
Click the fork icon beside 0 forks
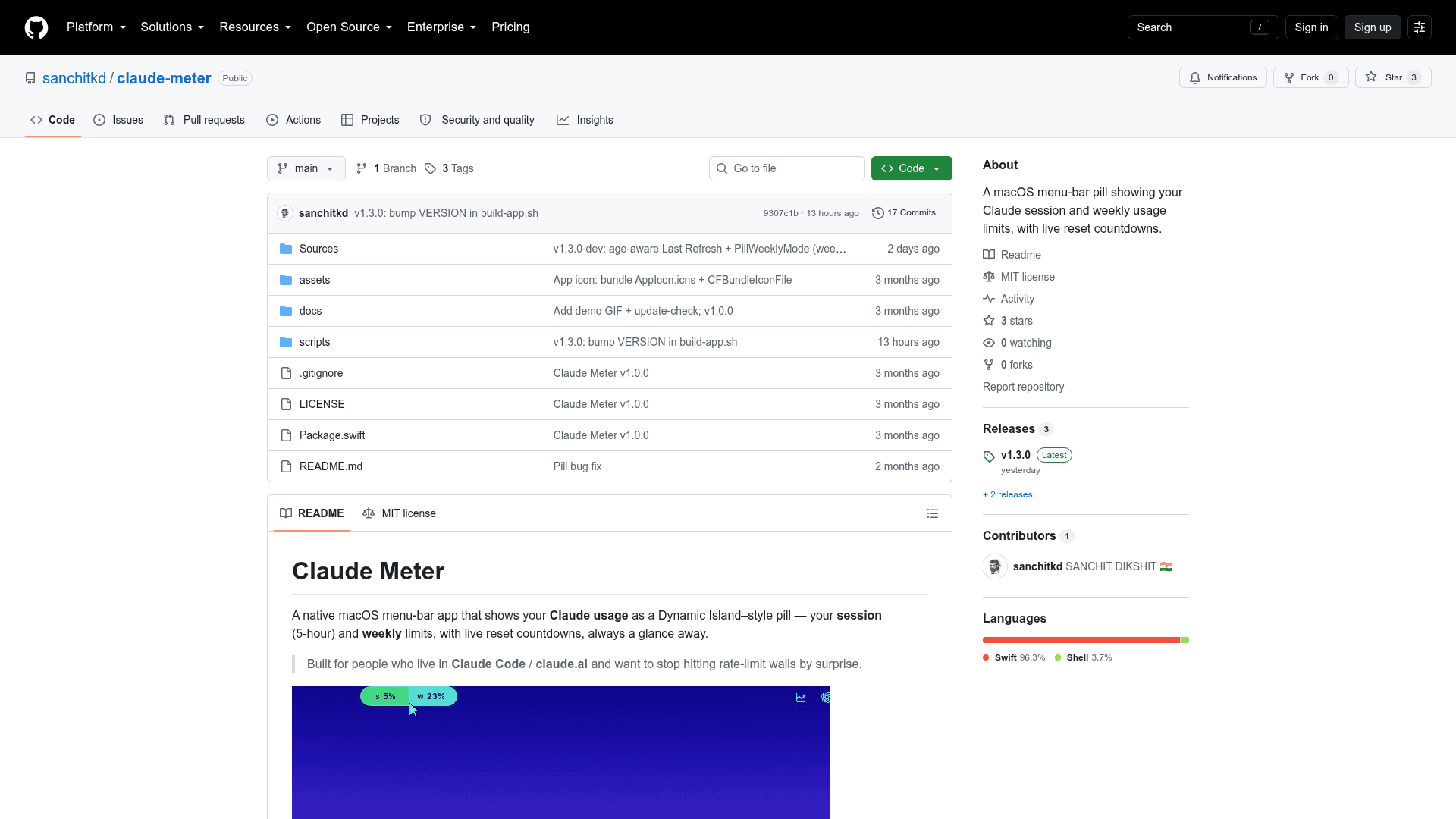click(x=989, y=365)
